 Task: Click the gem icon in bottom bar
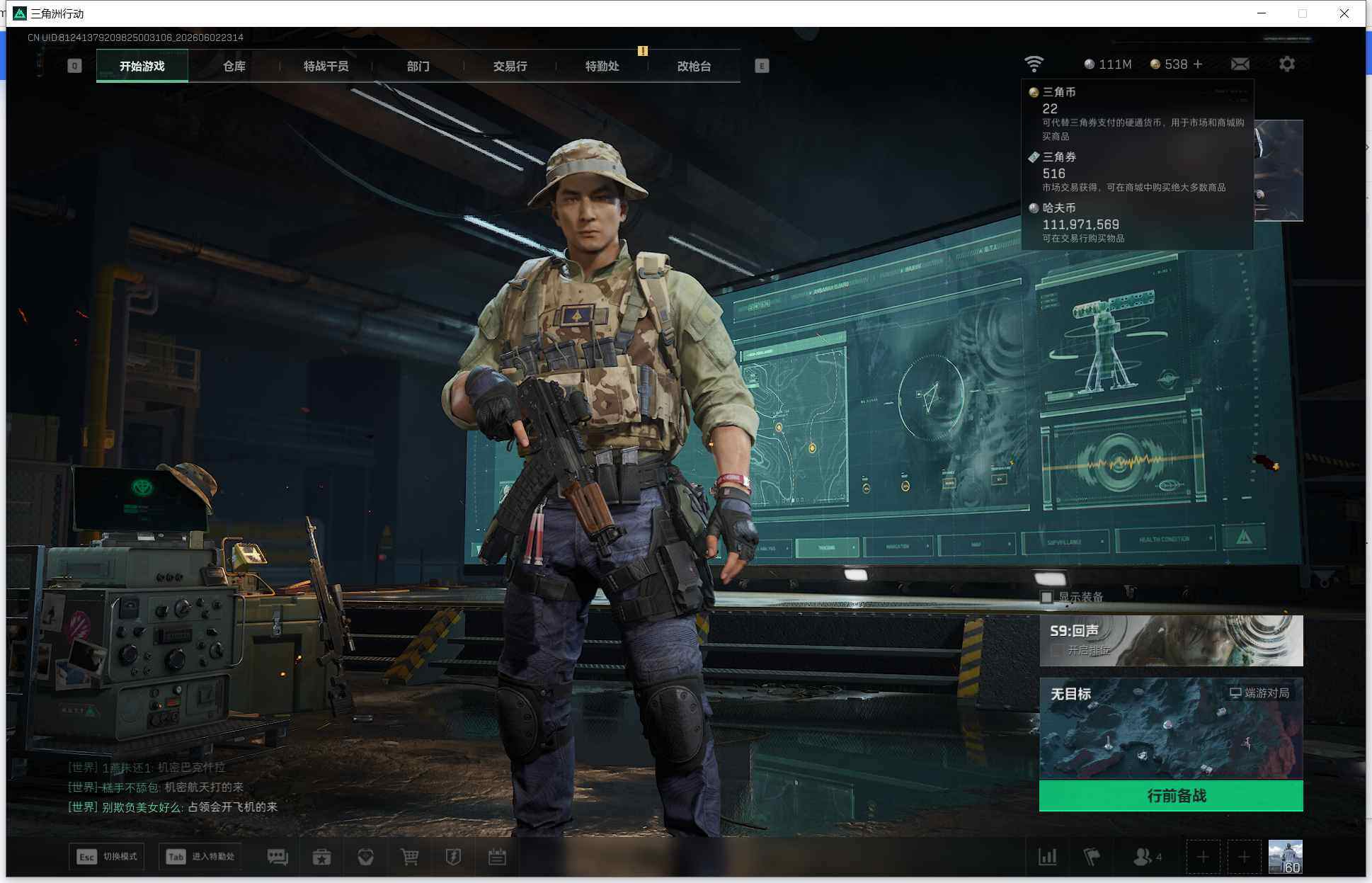point(365,857)
